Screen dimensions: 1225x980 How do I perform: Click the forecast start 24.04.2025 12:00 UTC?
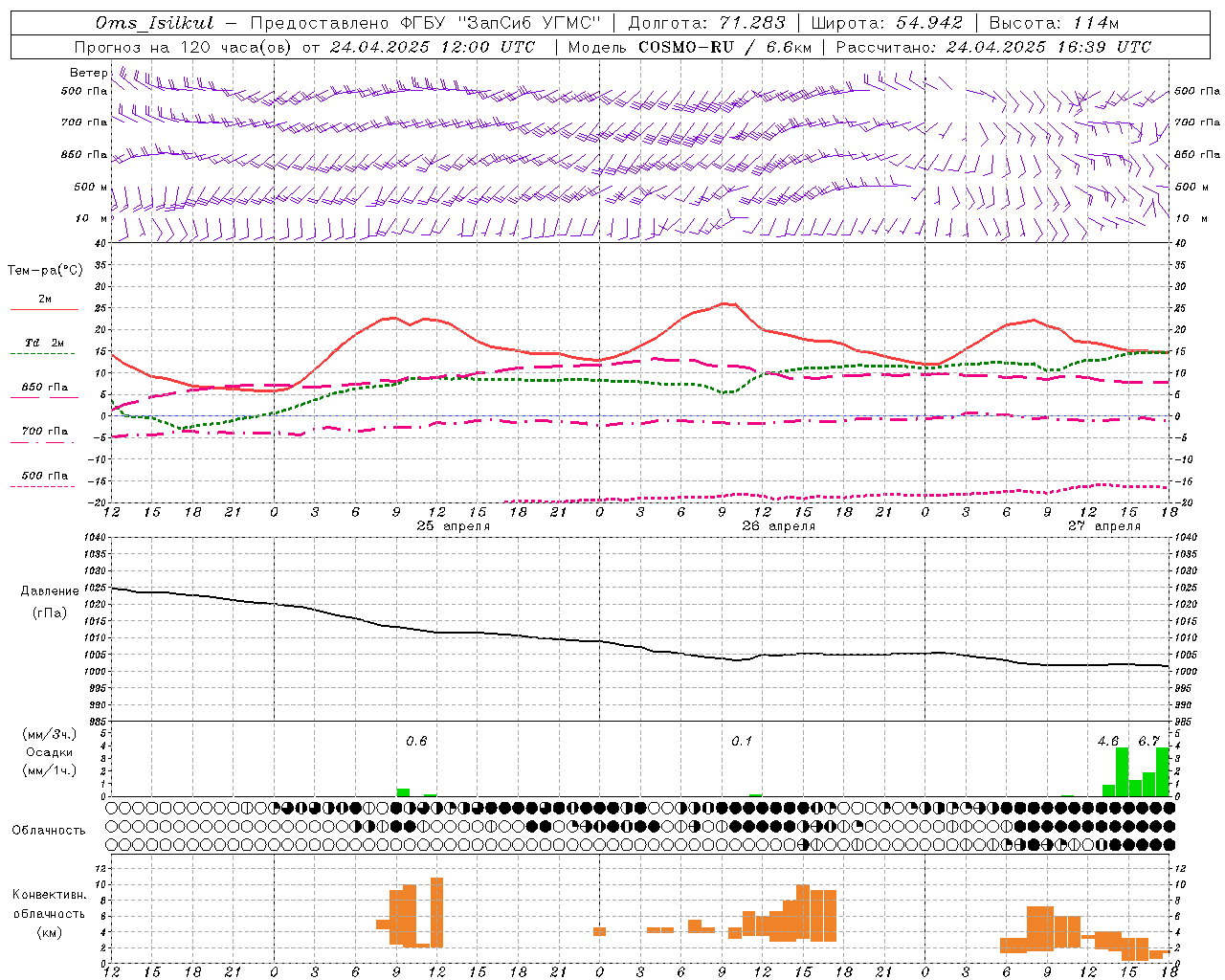pos(432,47)
